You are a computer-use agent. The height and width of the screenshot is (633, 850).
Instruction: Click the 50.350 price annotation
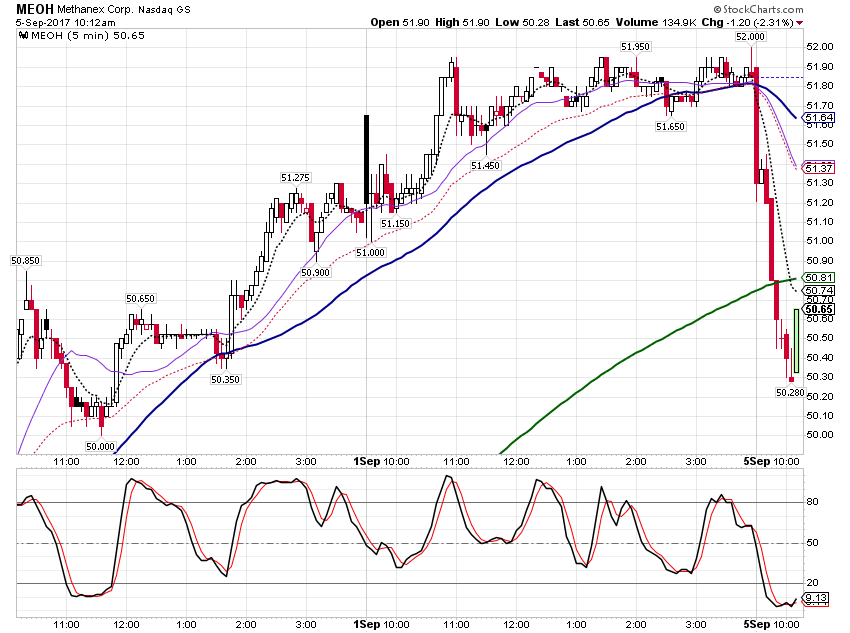click(x=225, y=380)
